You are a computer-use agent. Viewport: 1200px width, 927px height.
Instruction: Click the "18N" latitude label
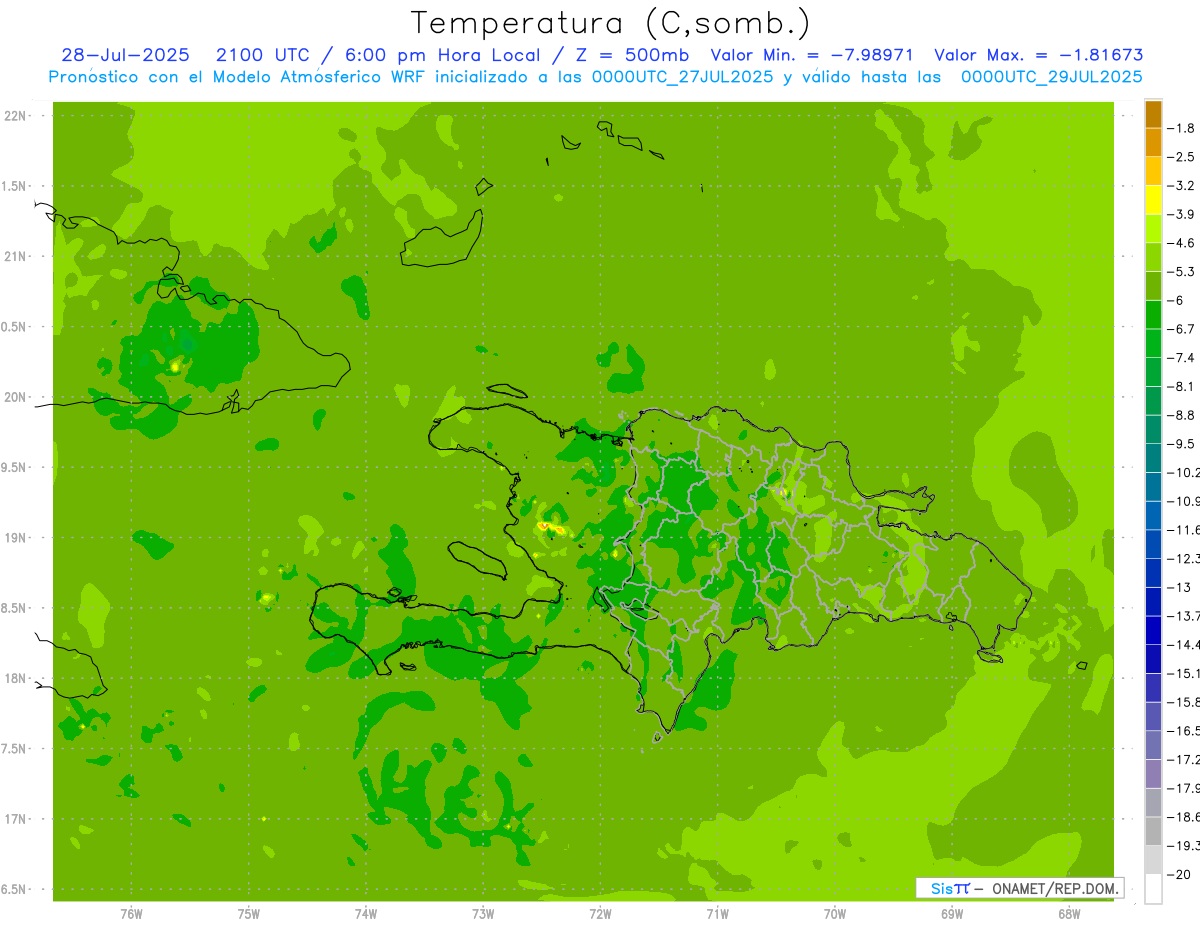[15, 678]
